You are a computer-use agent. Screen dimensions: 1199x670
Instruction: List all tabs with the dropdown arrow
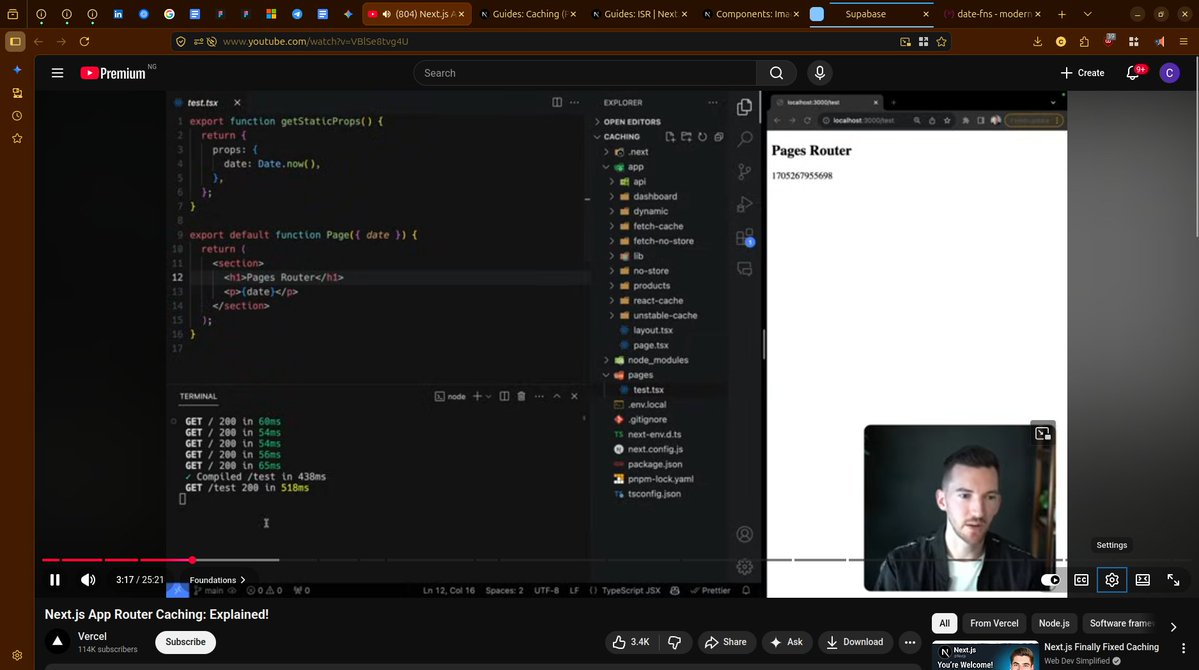click(1087, 14)
